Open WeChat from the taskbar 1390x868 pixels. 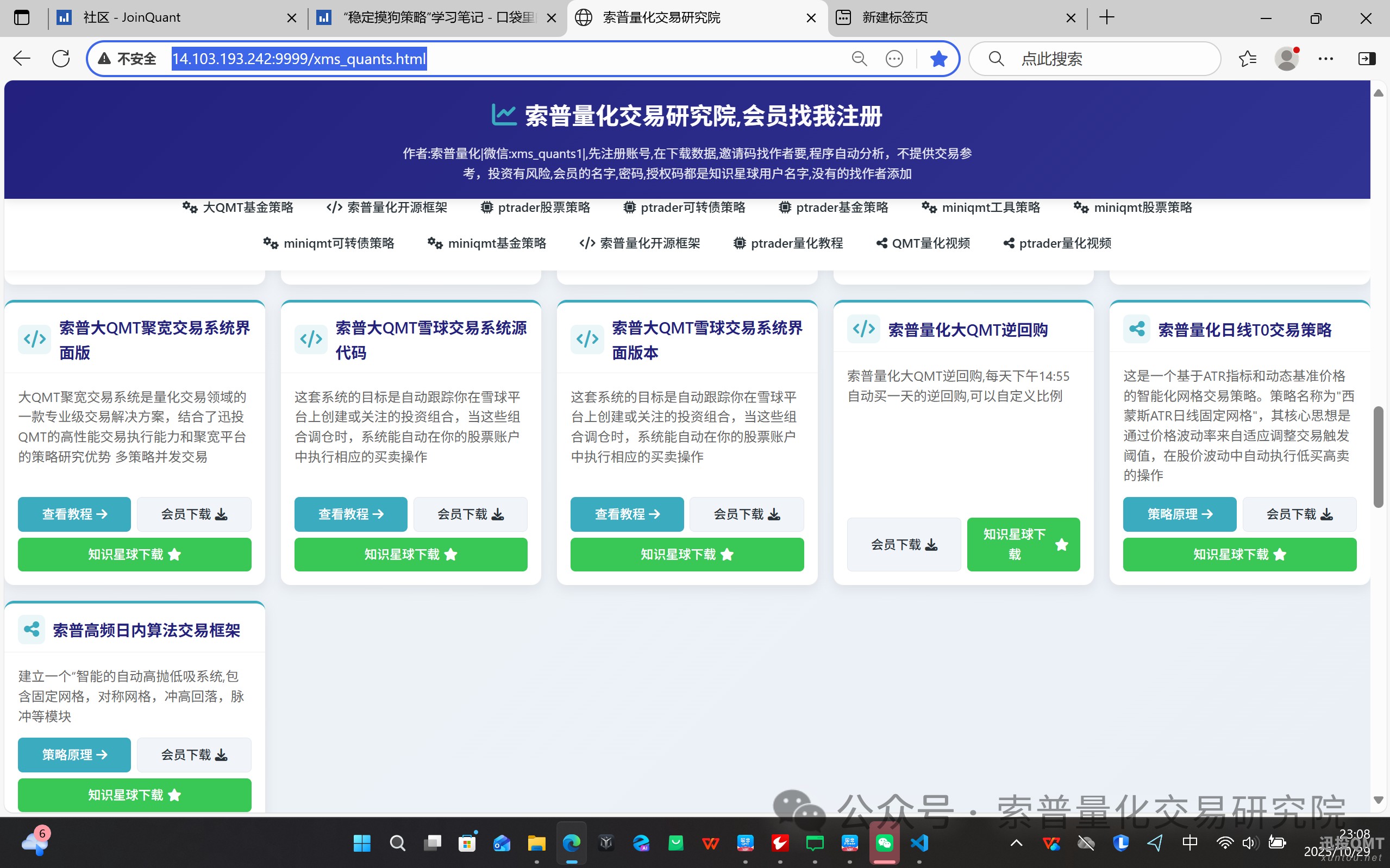pos(884,844)
